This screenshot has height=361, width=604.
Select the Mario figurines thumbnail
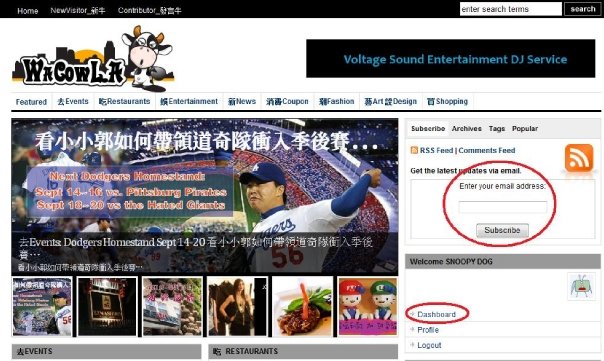[x=368, y=306]
